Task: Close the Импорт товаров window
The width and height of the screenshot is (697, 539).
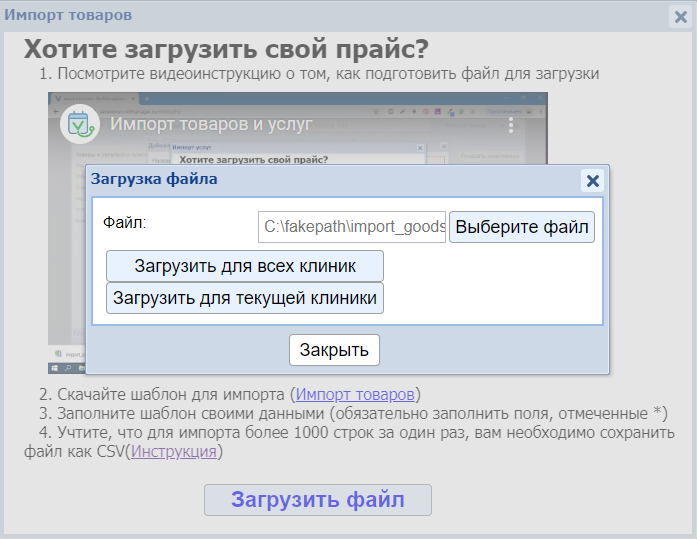Action: point(680,16)
